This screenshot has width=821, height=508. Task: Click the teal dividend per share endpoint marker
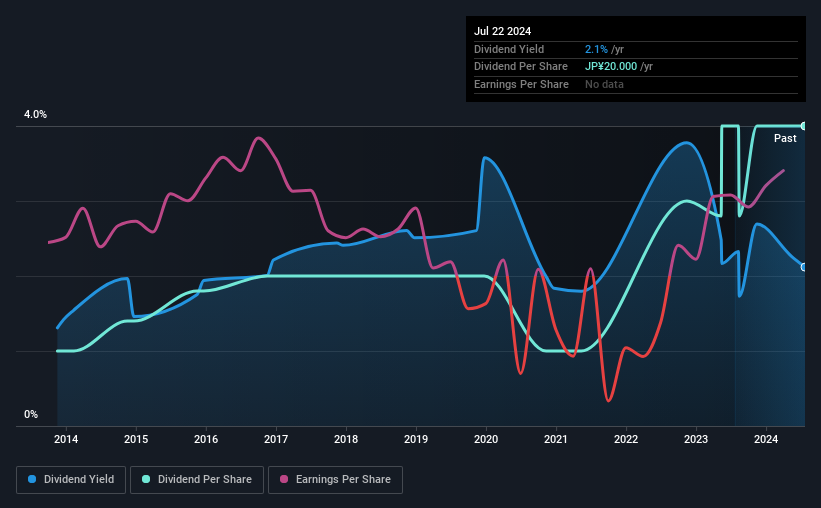click(x=804, y=126)
